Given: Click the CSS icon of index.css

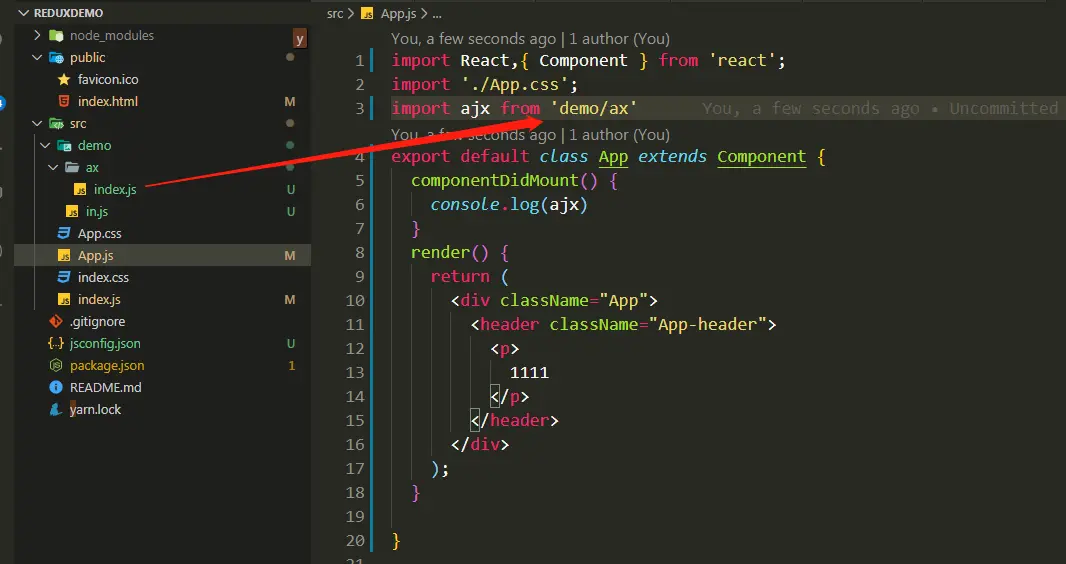Looking at the screenshot, I should (64, 277).
